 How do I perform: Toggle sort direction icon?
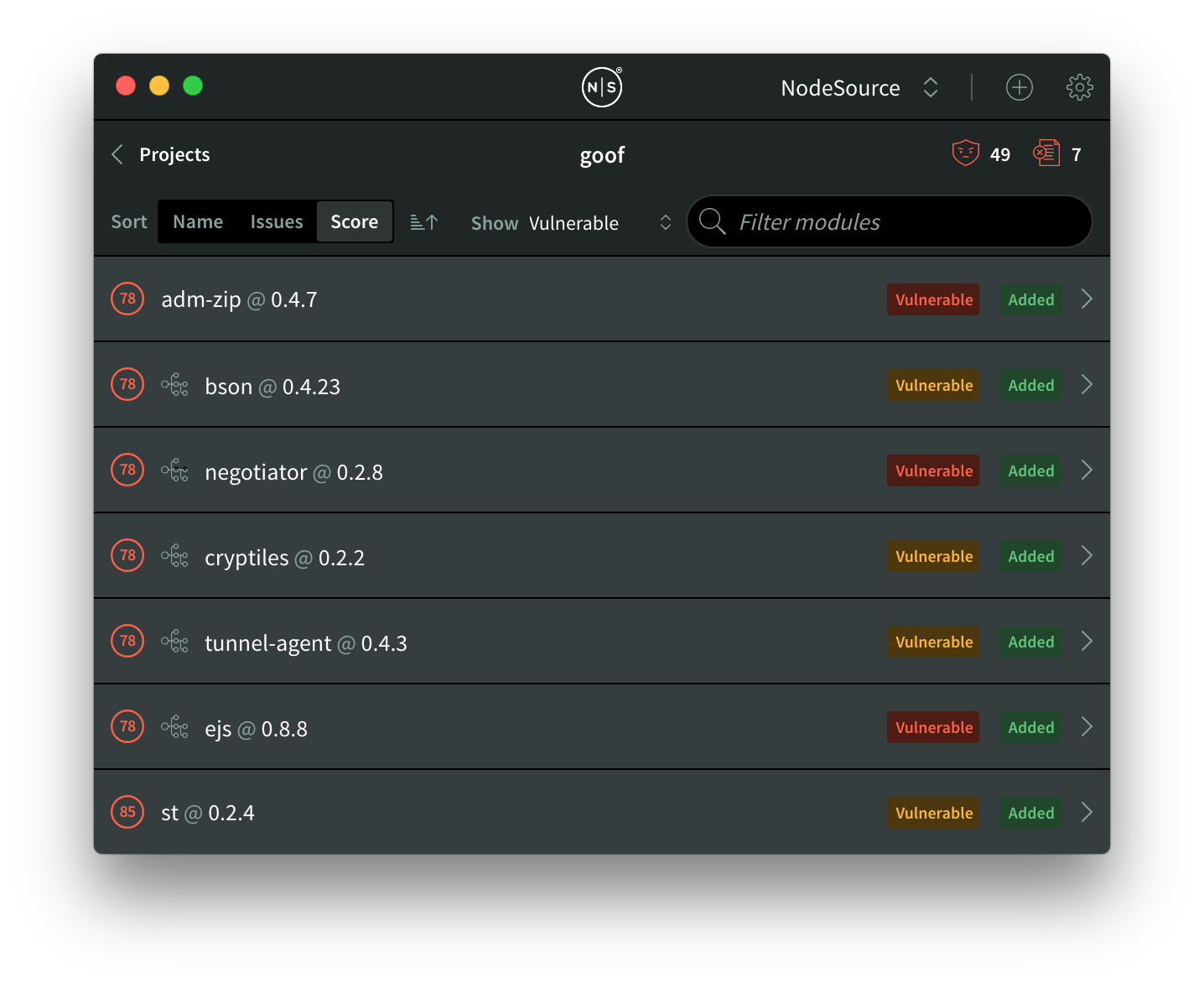pyautogui.click(x=424, y=222)
